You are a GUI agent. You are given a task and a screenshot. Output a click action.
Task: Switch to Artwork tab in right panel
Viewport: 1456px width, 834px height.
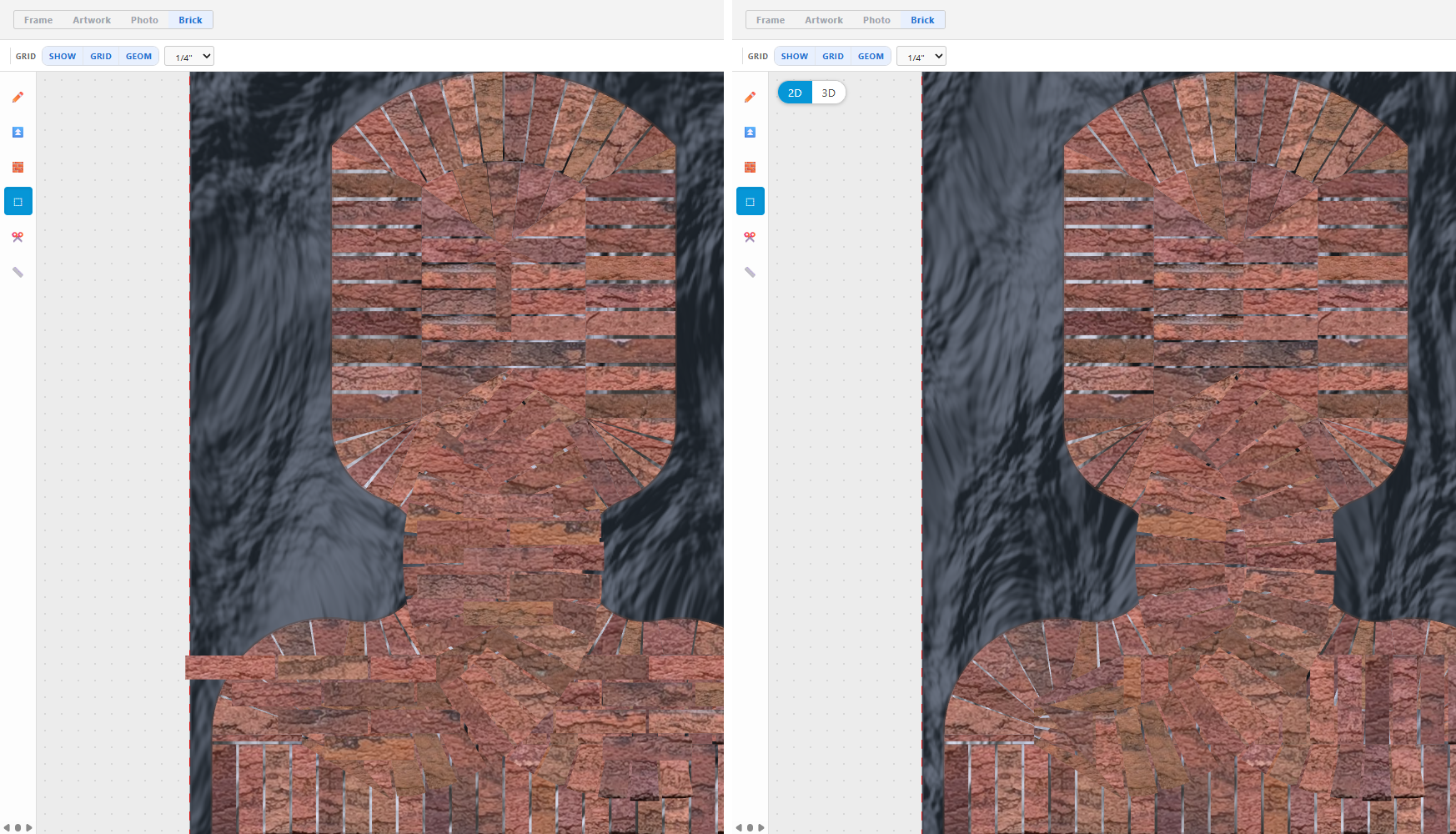pos(824,20)
